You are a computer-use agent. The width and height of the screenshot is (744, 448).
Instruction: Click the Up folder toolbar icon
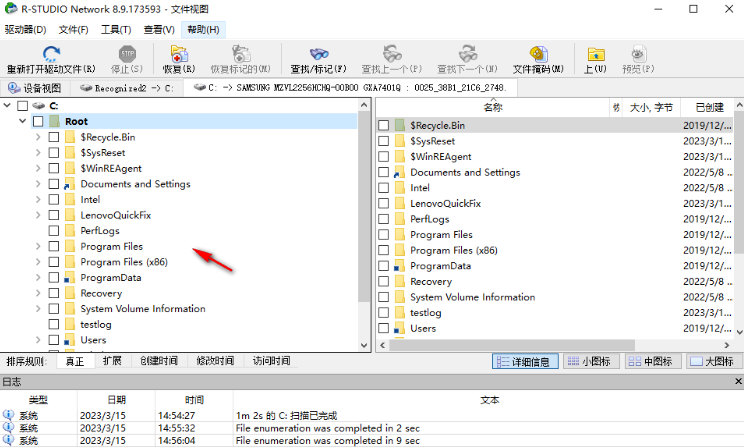(596, 54)
